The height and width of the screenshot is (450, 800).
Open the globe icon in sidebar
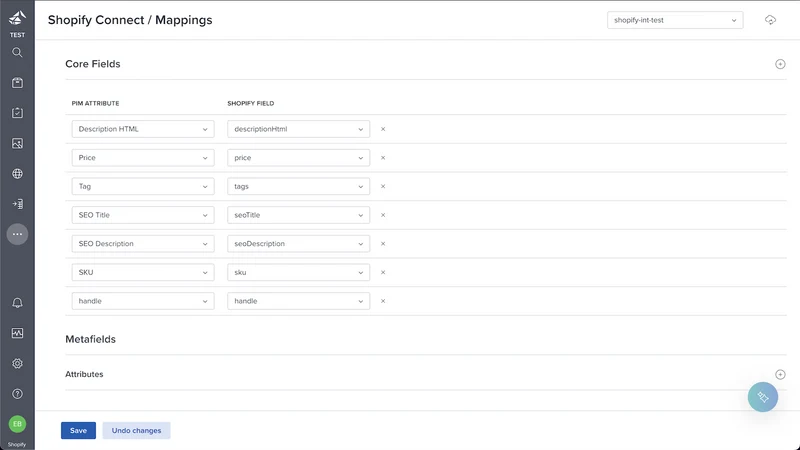point(17,173)
